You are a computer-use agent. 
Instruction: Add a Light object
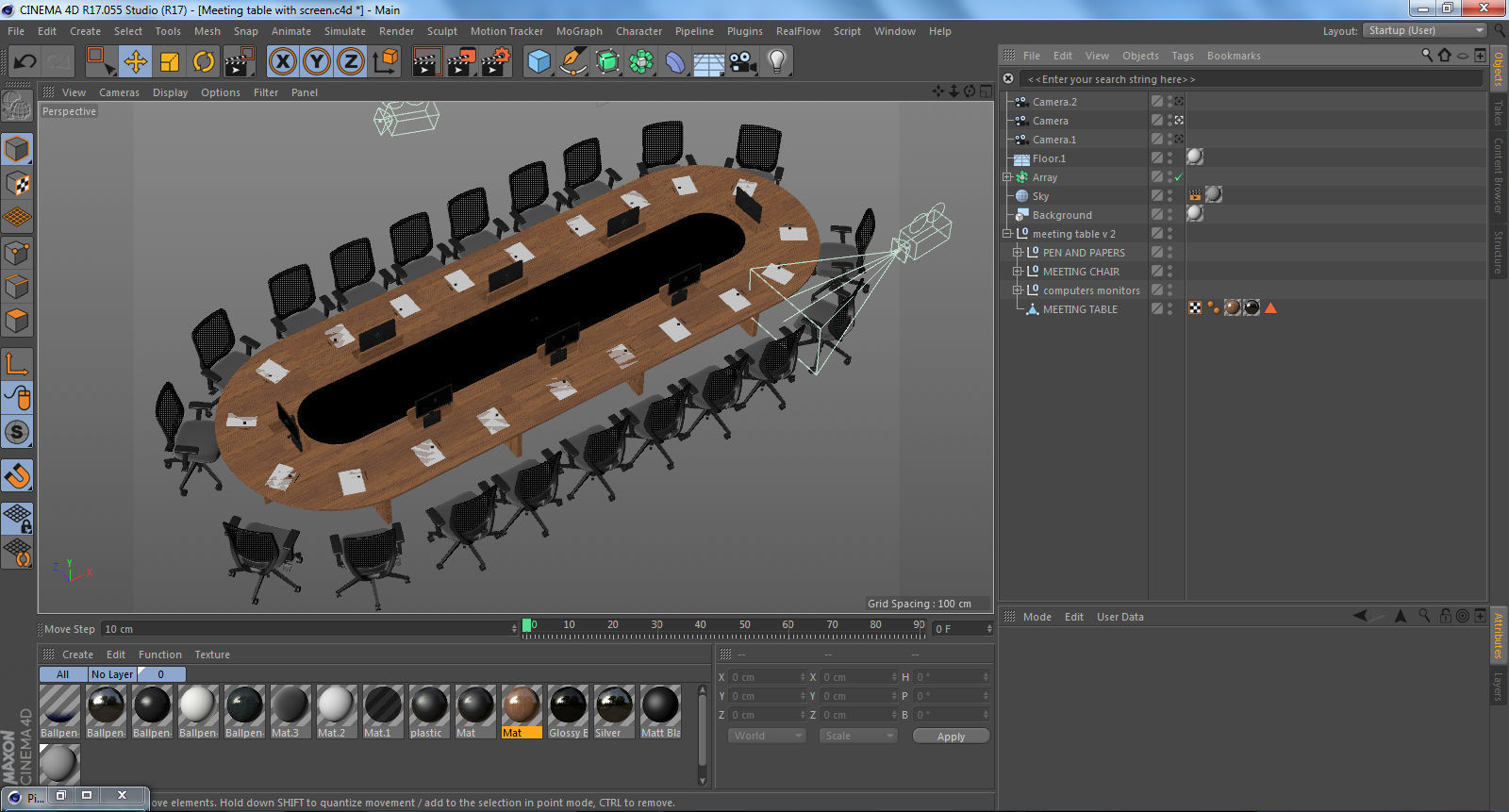click(777, 62)
